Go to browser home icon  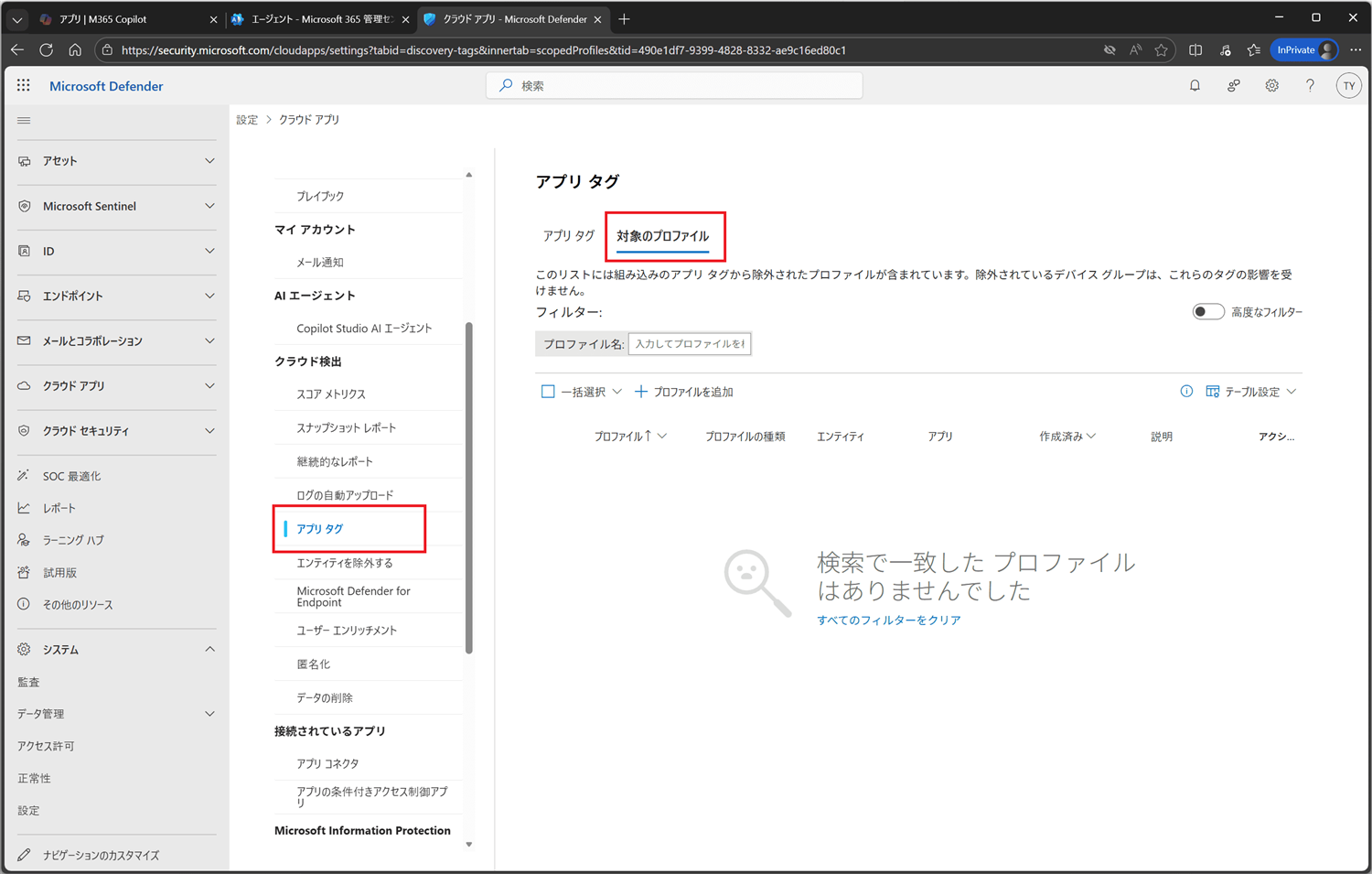[x=75, y=50]
